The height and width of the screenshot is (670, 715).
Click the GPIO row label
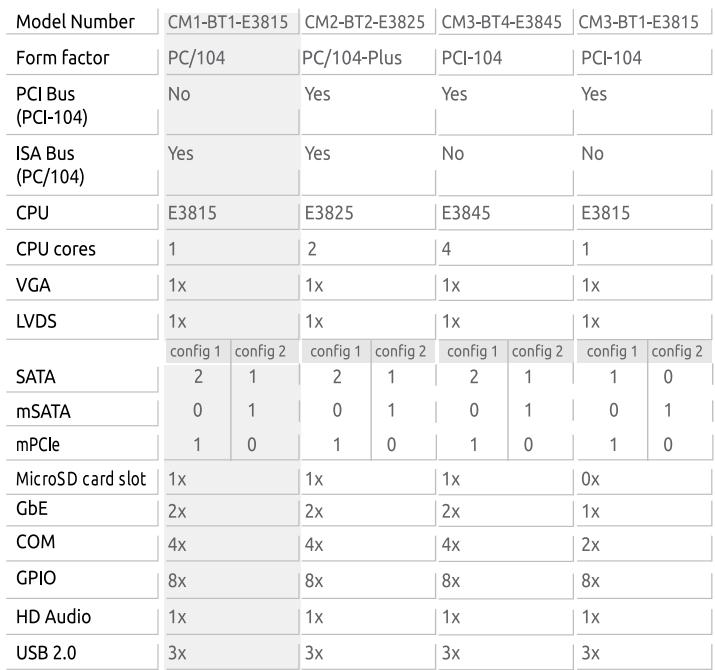tap(36, 578)
